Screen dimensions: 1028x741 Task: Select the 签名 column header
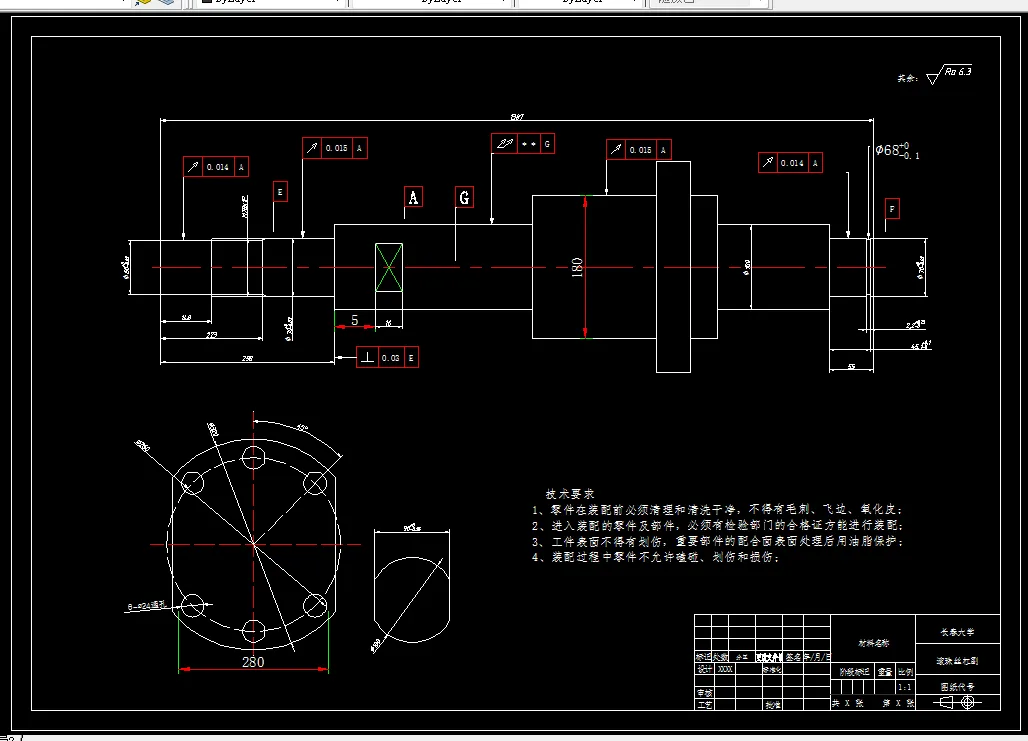(x=793, y=656)
